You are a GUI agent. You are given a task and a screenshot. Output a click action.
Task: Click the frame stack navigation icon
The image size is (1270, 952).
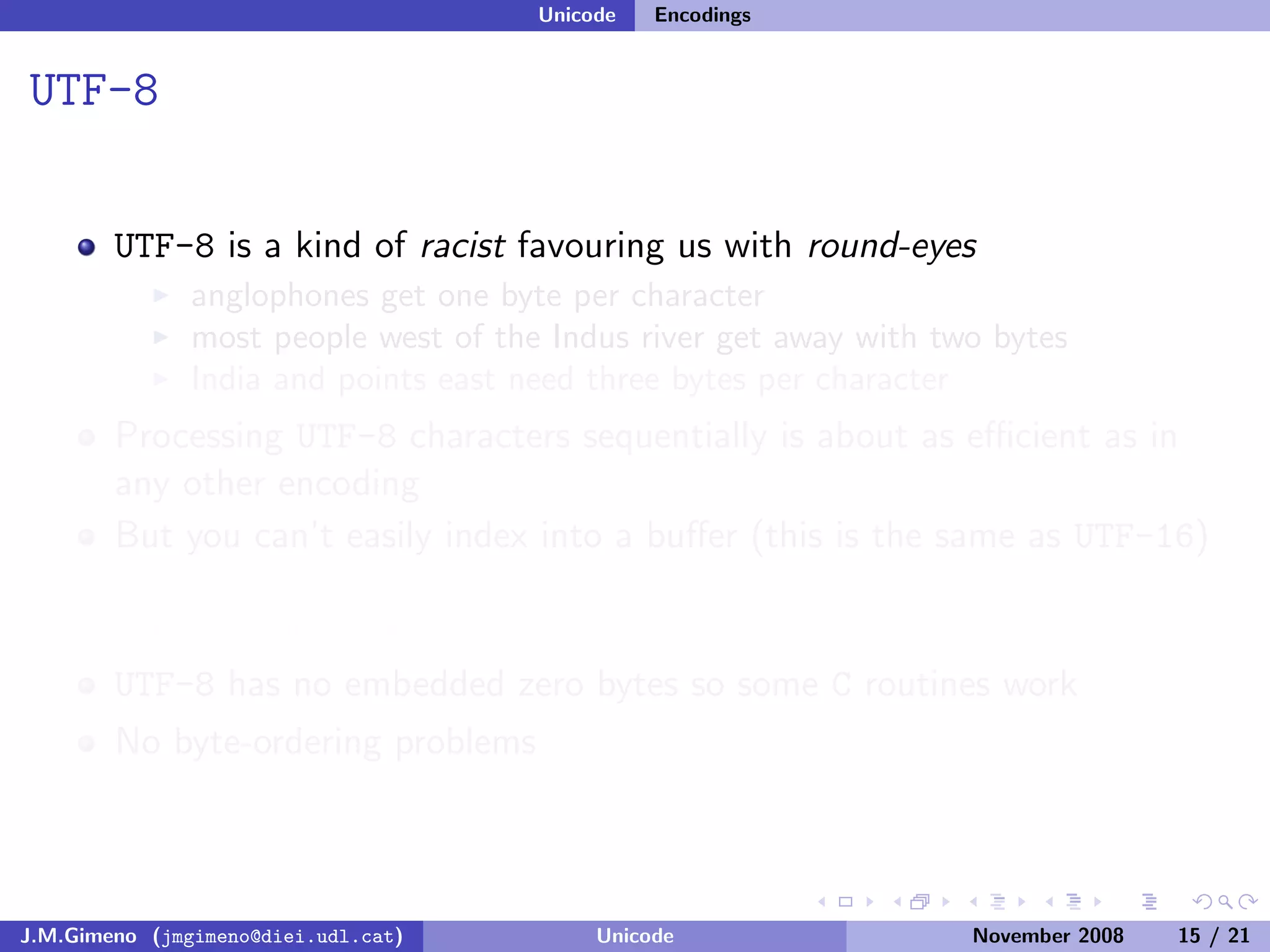pos(920,902)
